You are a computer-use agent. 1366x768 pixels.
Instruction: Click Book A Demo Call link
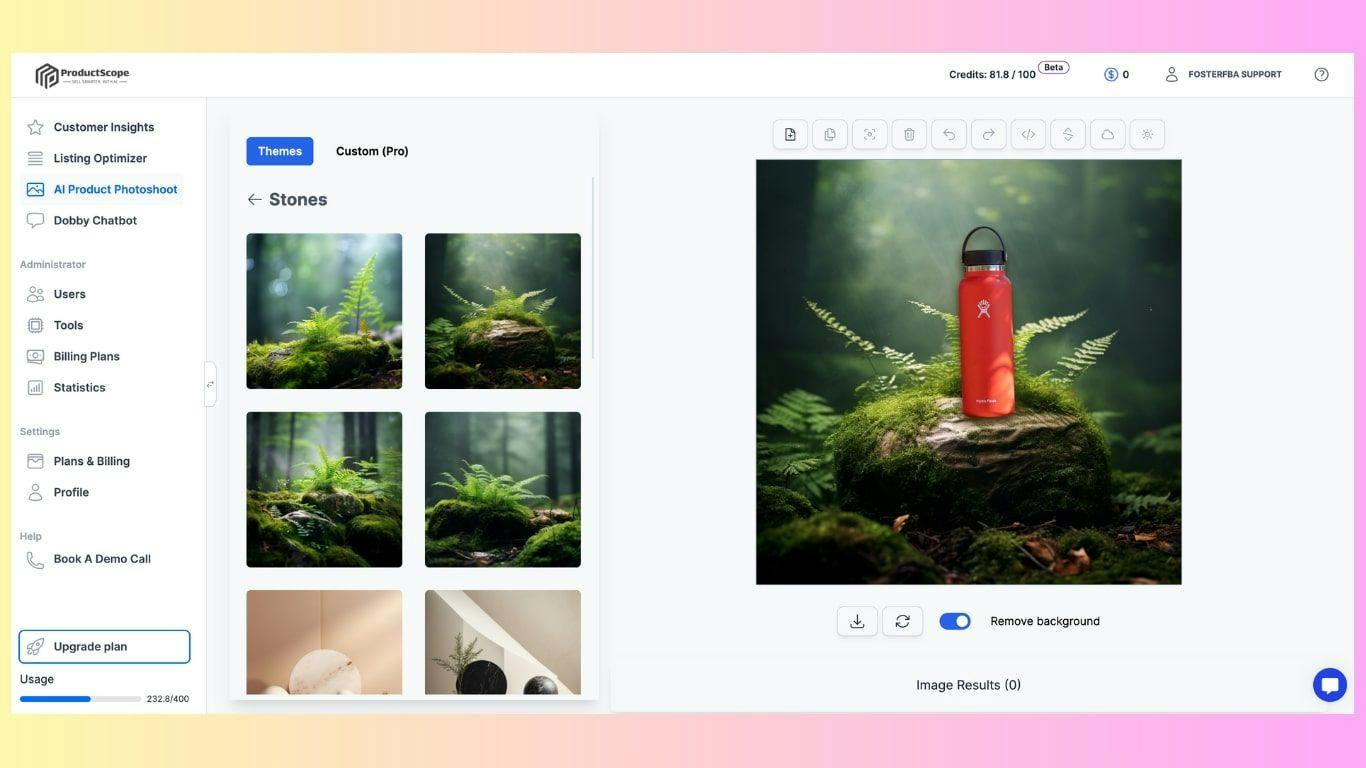(102, 559)
